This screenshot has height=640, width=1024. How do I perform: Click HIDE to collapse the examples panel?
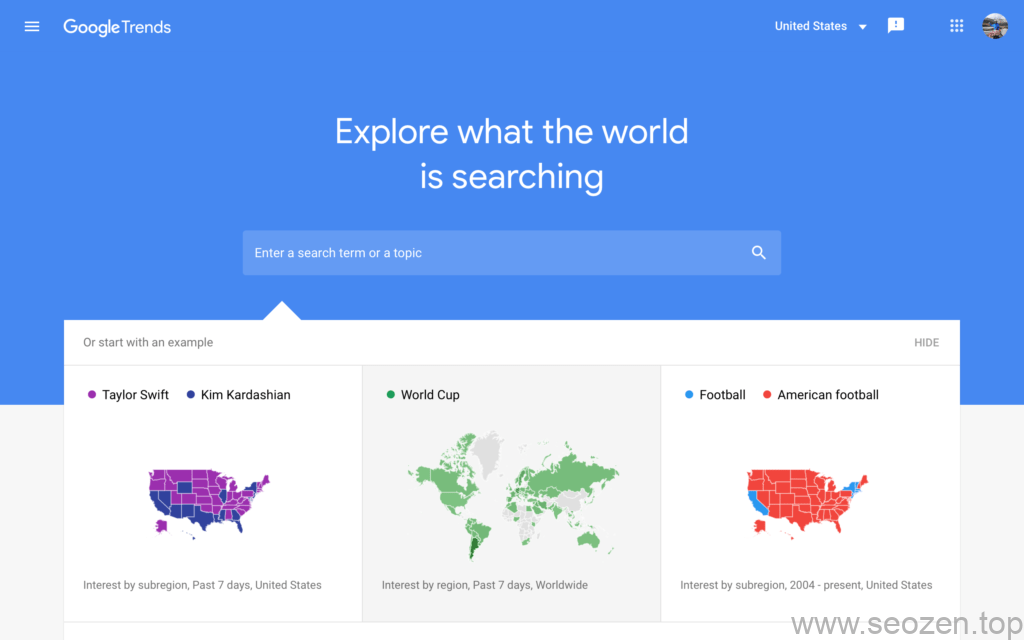(926, 342)
